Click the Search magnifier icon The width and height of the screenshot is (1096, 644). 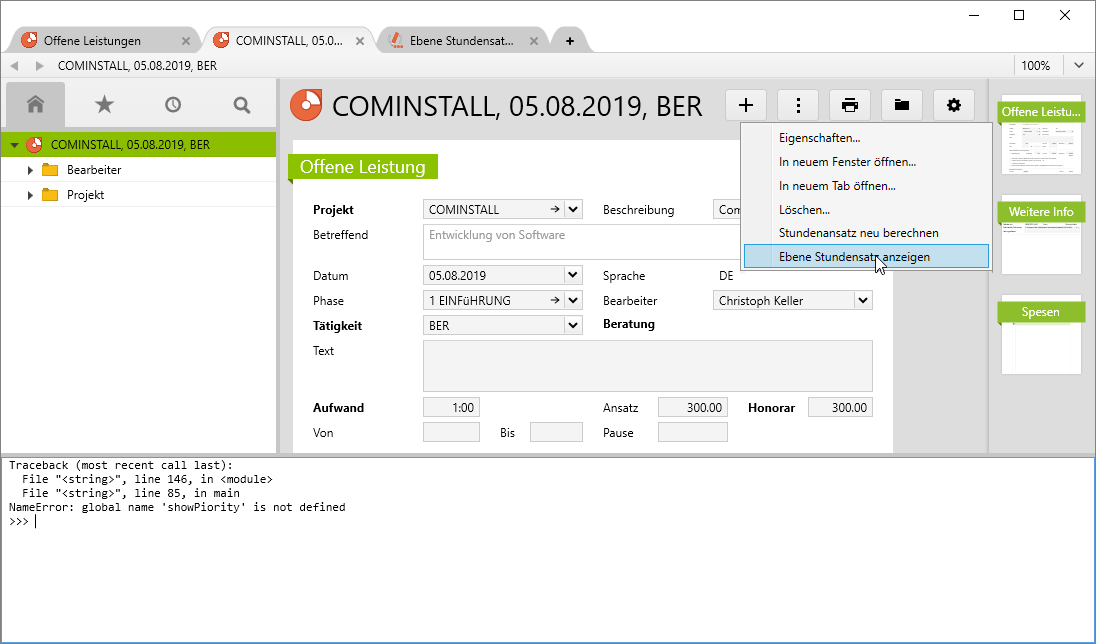coord(241,104)
